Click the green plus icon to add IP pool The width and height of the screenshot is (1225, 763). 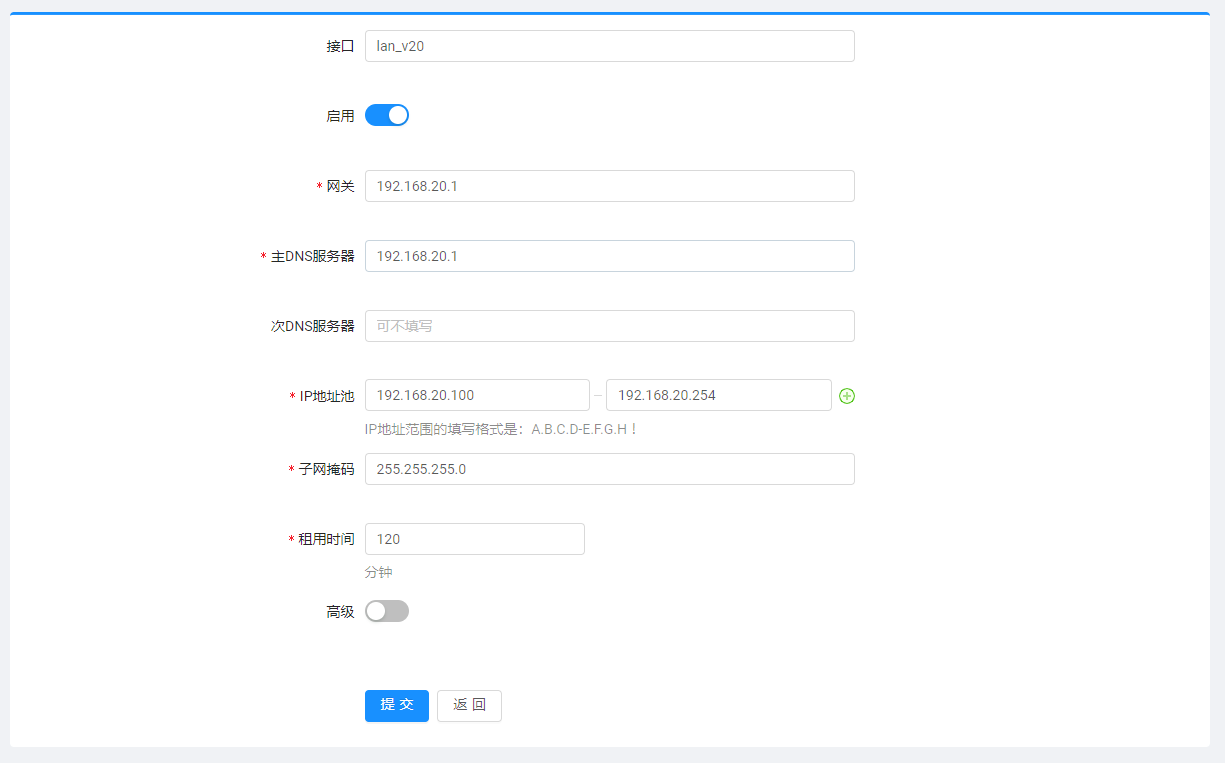click(x=847, y=396)
